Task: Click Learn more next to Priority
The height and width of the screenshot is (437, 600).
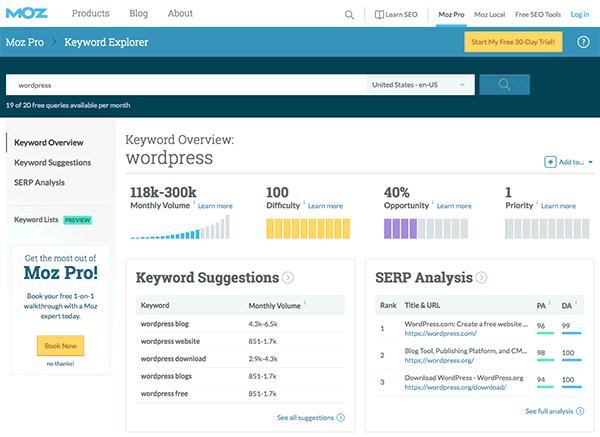Action: [558, 206]
